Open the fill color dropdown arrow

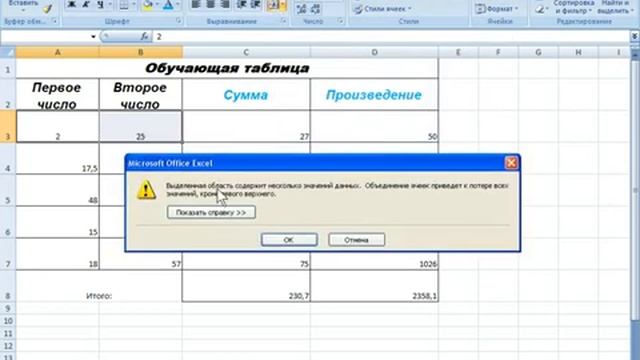tap(157, 4)
